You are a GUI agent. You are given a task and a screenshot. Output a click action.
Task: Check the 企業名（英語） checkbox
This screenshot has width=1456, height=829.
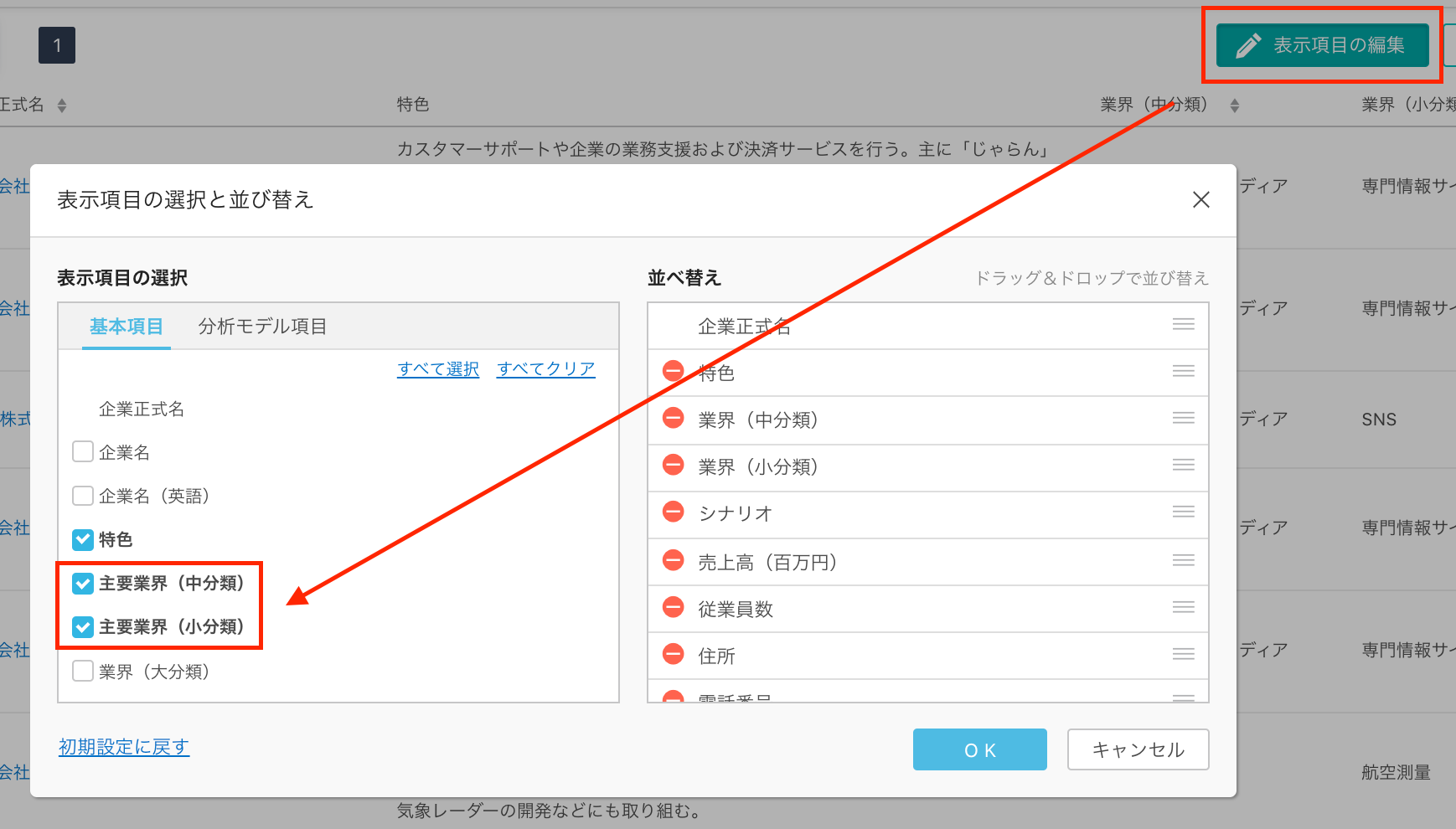pos(83,496)
